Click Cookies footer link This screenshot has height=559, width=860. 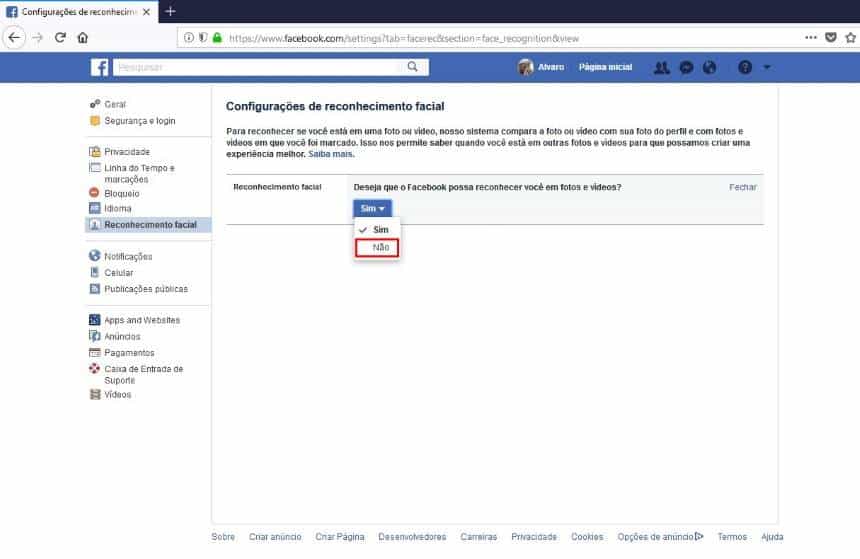tap(587, 537)
